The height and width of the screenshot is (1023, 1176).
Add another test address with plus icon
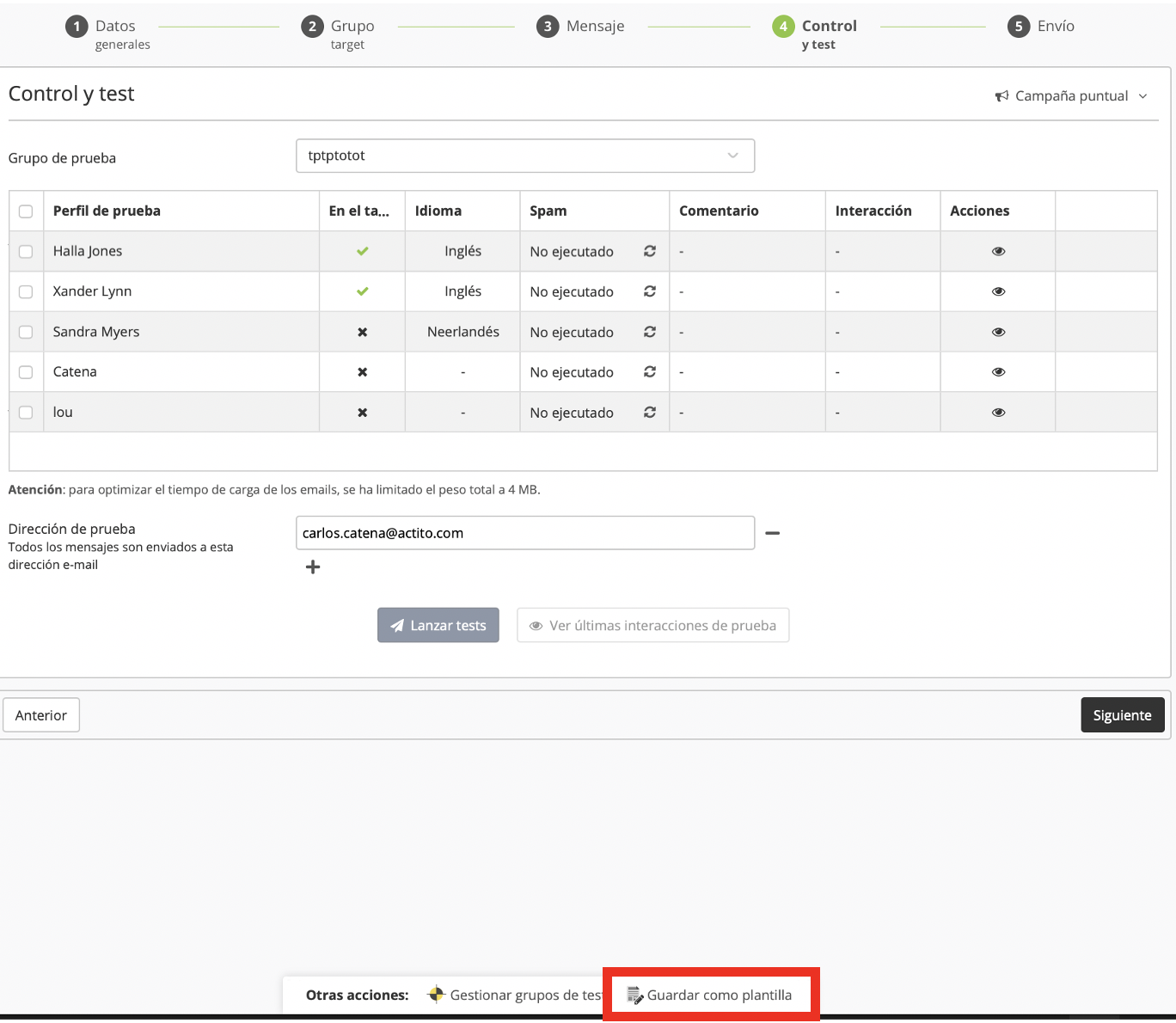313,567
